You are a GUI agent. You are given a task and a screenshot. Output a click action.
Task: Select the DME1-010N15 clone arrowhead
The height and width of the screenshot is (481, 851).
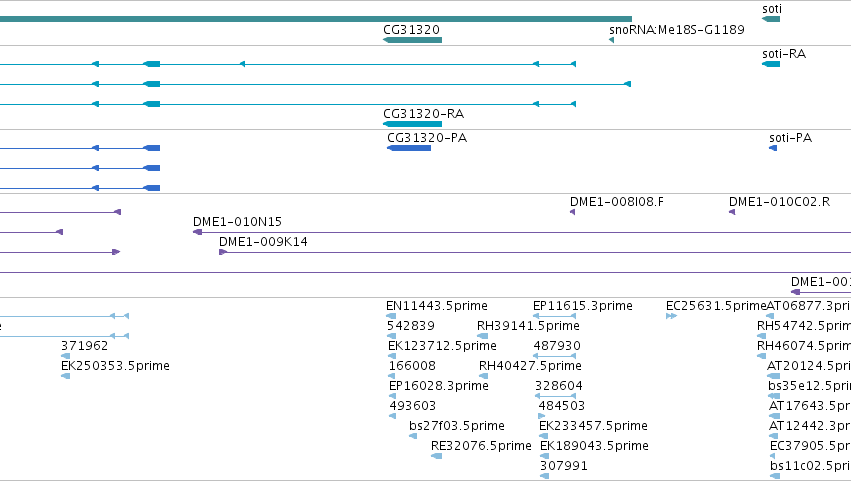[x=198, y=232]
